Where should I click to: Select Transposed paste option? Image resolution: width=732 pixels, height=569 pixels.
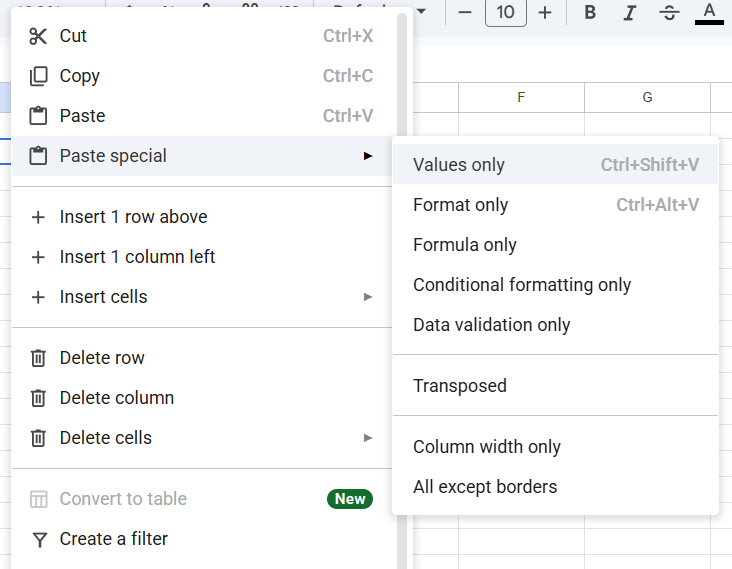pyautogui.click(x=460, y=386)
